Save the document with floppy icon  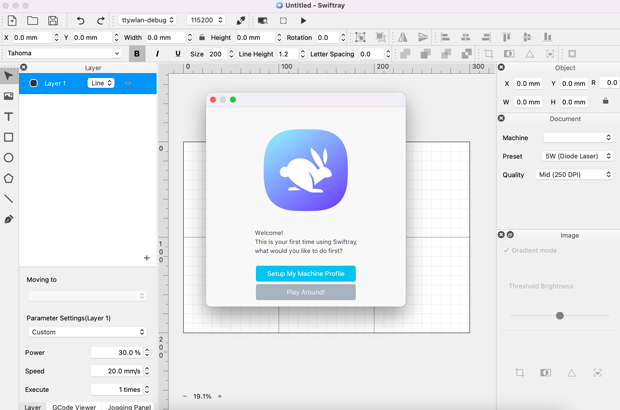[x=53, y=21]
